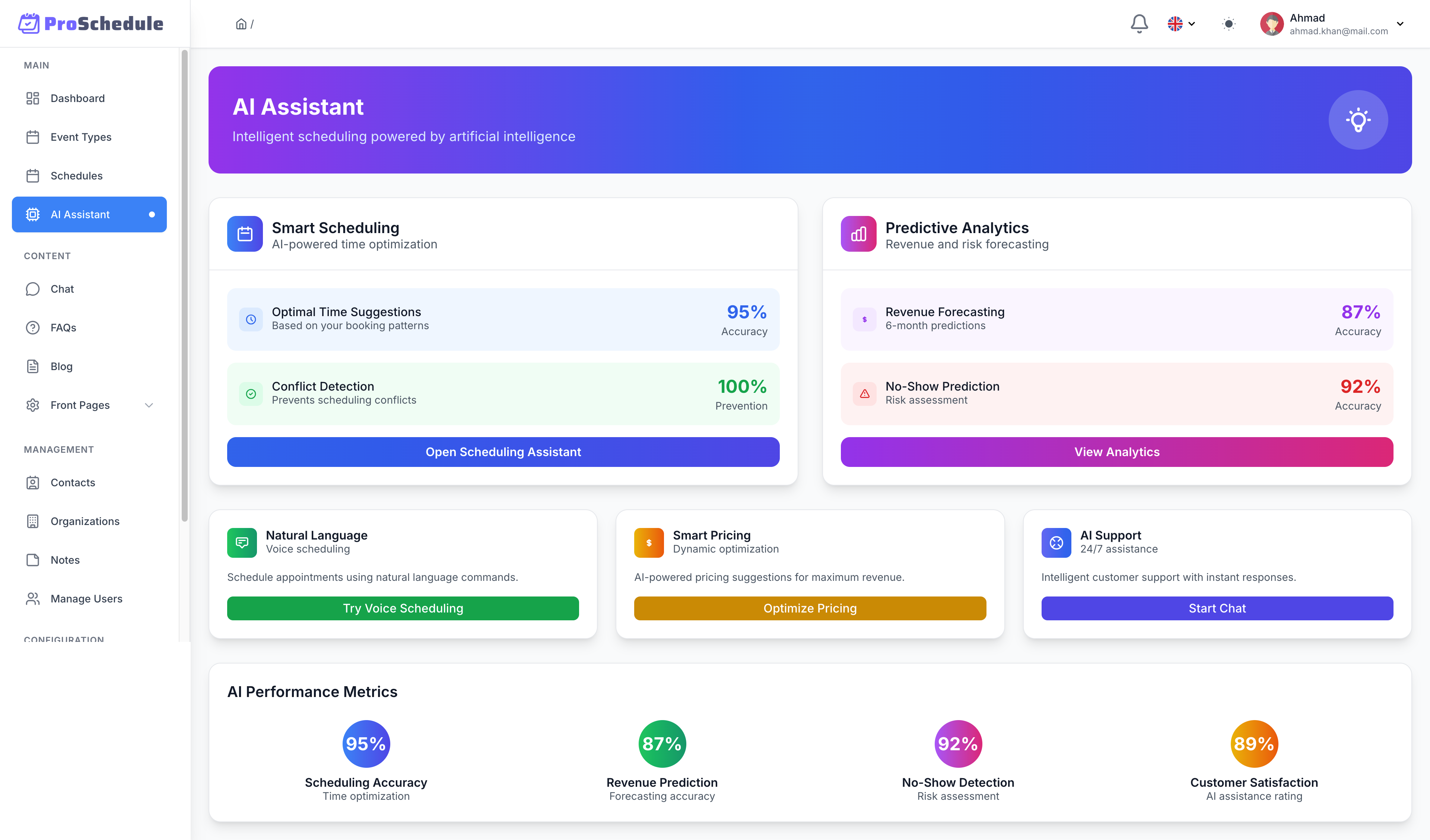Image resolution: width=1430 pixels, height=840 pixels.
Task: Click the View Analytics button
Action: coord(1116,452)
